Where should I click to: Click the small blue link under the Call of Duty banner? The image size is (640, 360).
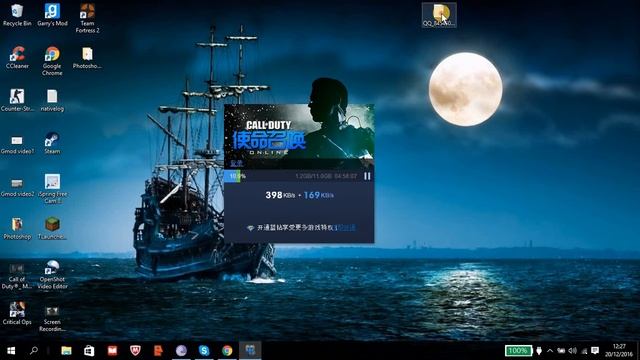(x=236, y=163)
